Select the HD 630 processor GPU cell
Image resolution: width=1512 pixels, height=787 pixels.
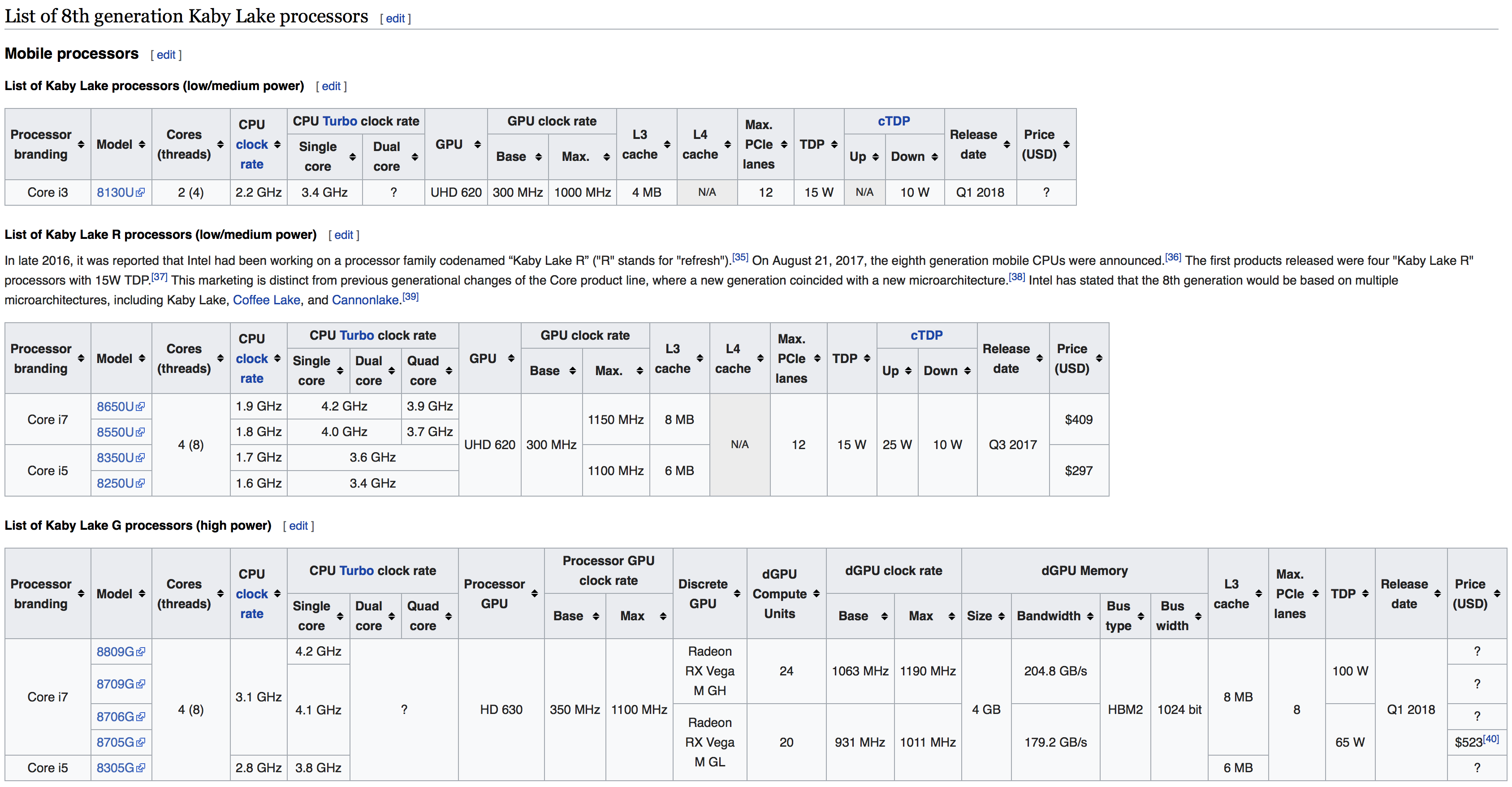click(x=501, y=709)
